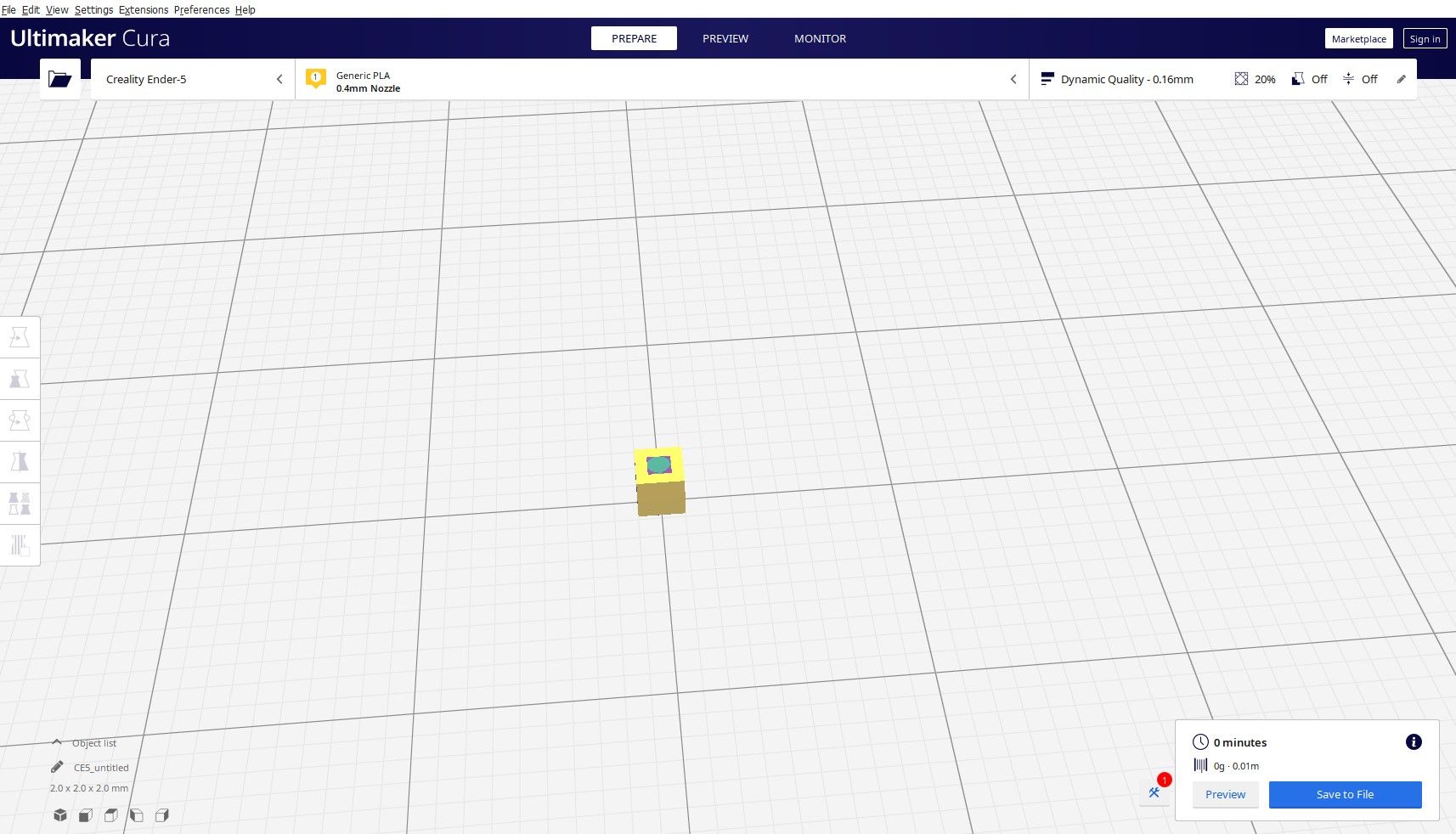Select the Rotate tool
The height and width of the screenshot is (834, 1456).
19,420
